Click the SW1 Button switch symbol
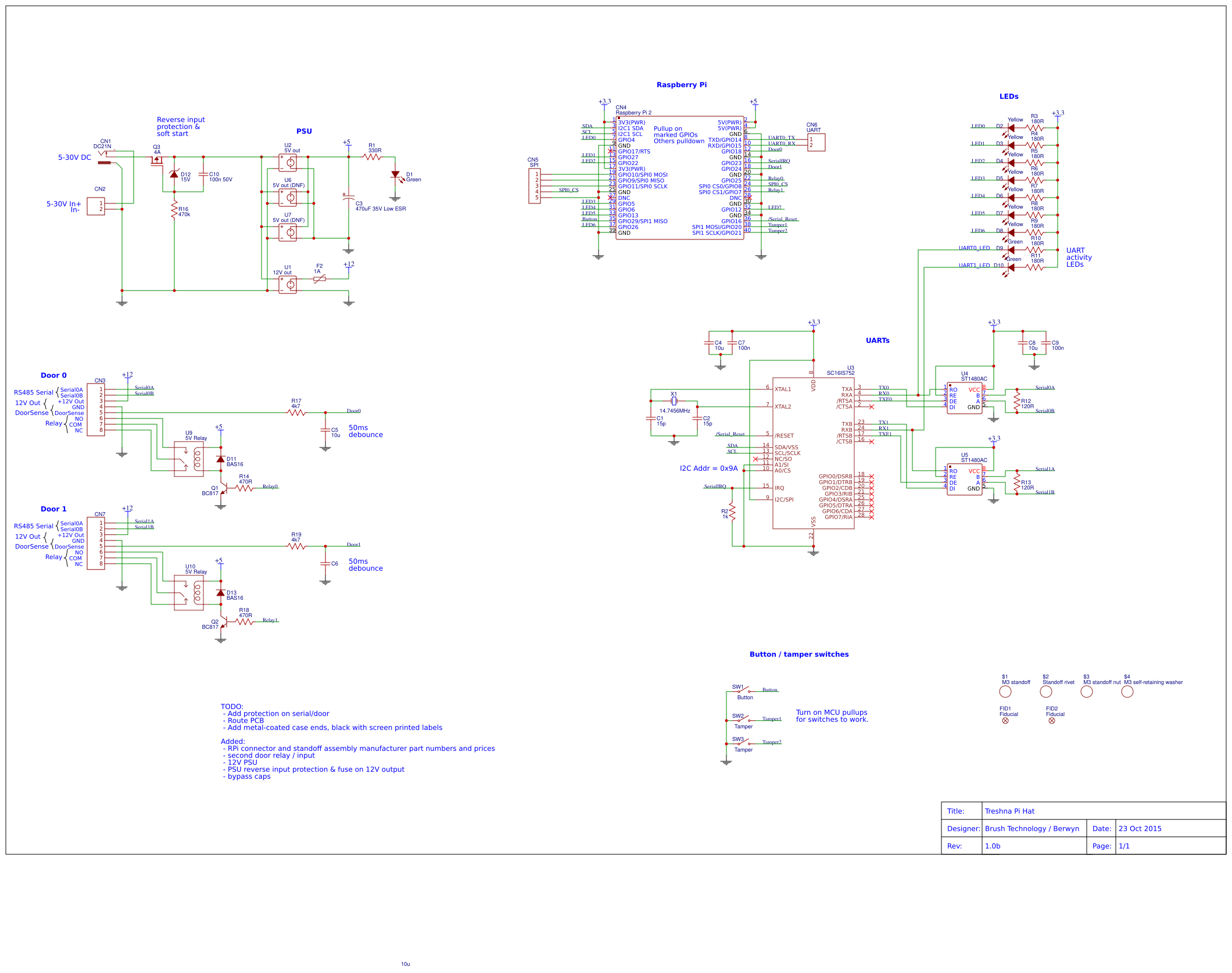 tap(744, 691)
